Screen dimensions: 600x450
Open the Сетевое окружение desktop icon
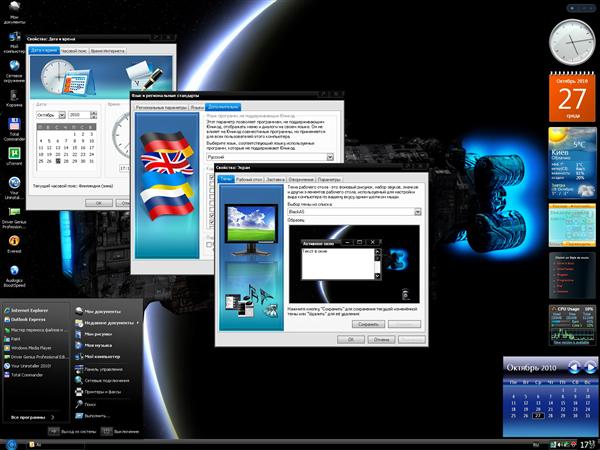(x=14, y=72)
